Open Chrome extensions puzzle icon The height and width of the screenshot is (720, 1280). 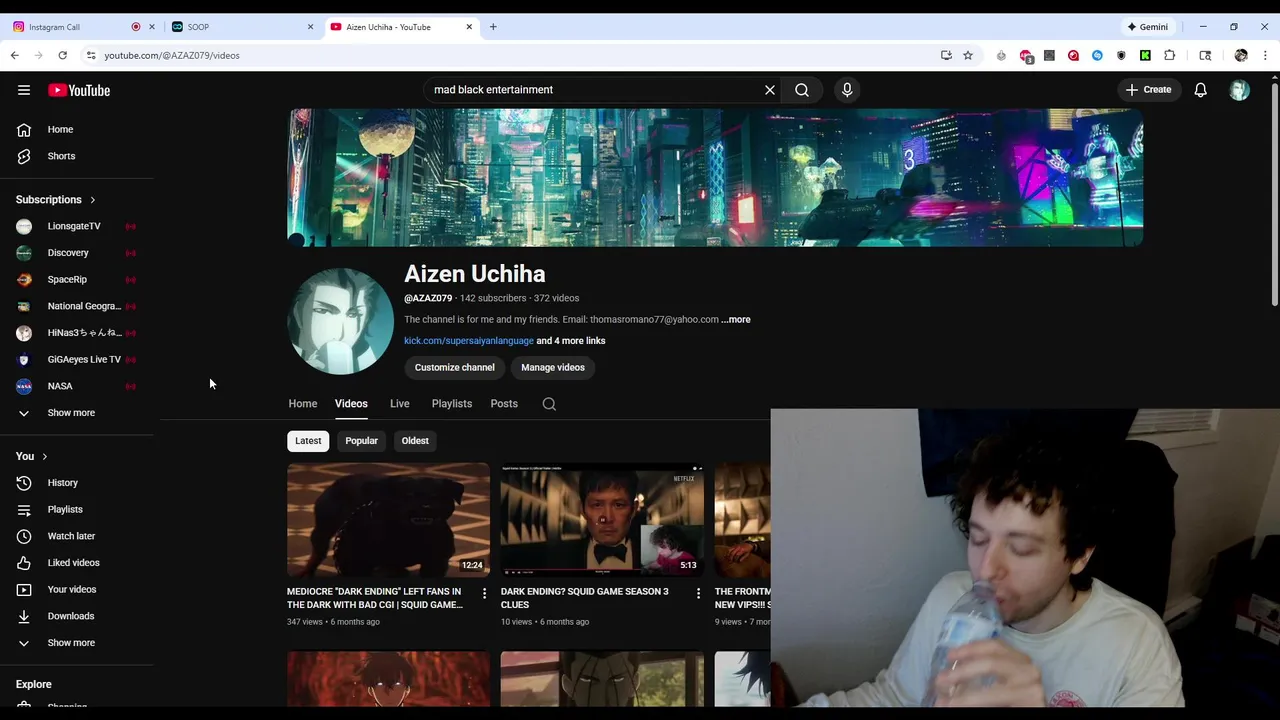tap(1169, 55)
